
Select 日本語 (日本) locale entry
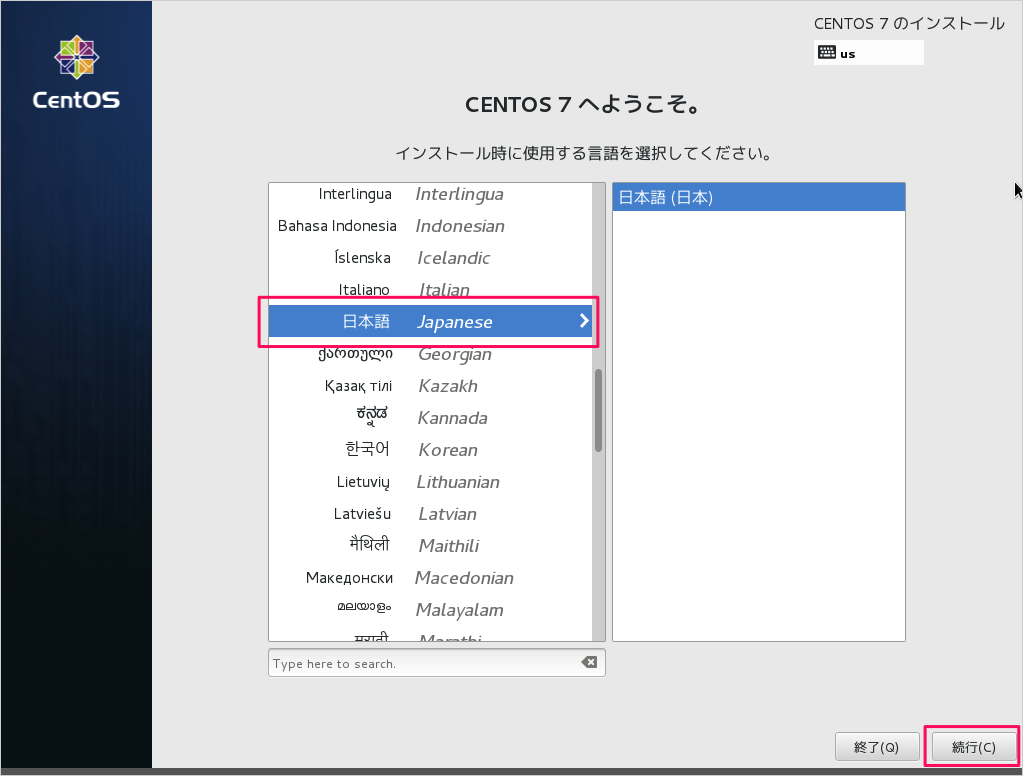[759, 197]
